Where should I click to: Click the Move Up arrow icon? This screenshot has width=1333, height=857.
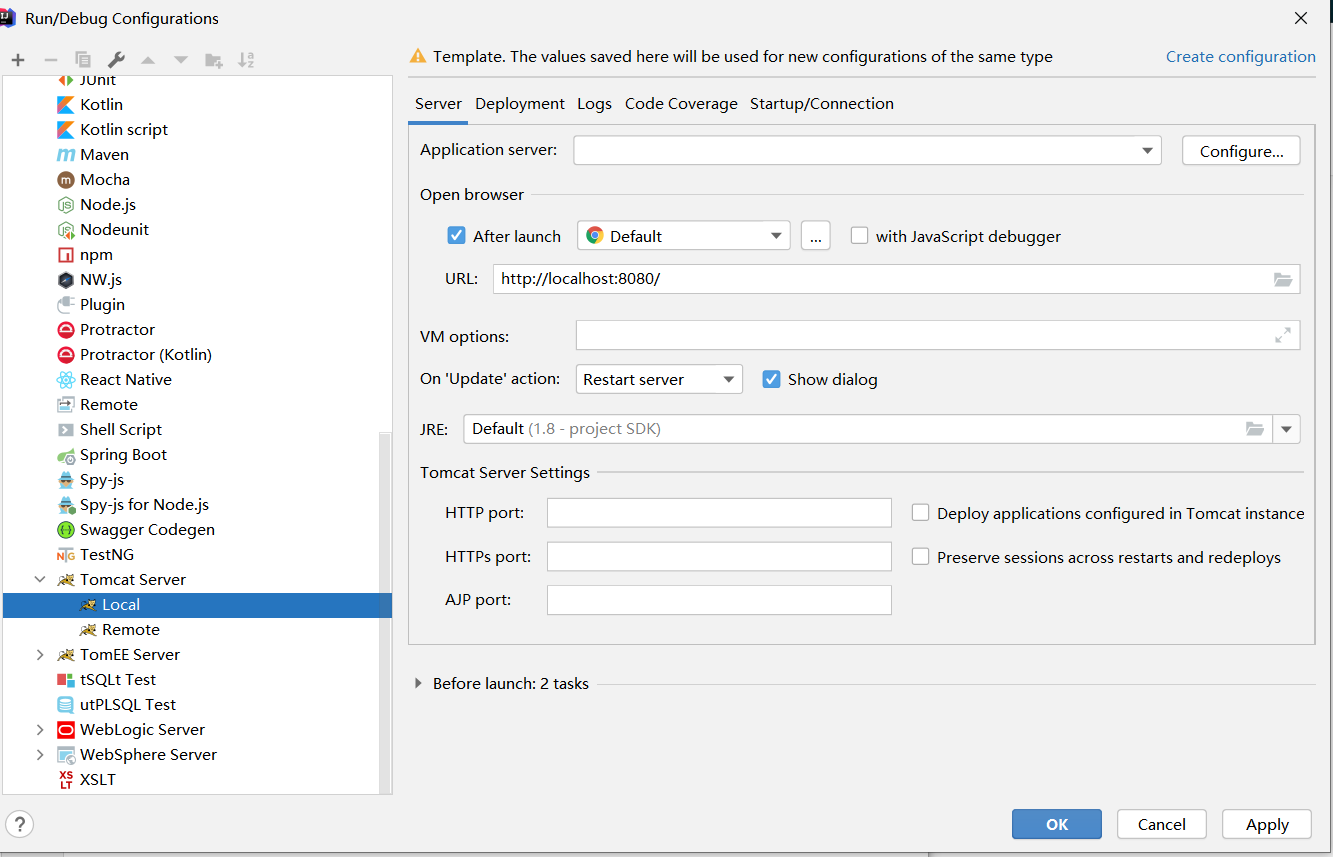148,60
